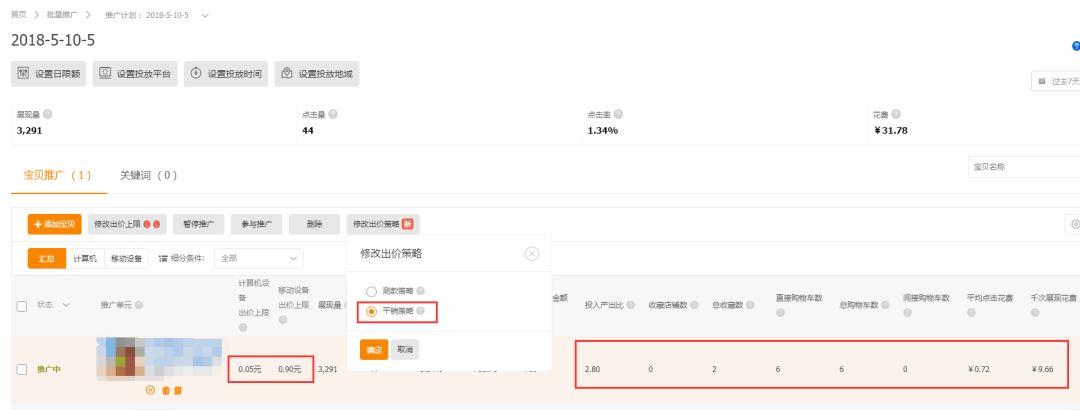Go to 首页 breadcrumb link
The image size is (1080, 410).
[x=19, y=14]
